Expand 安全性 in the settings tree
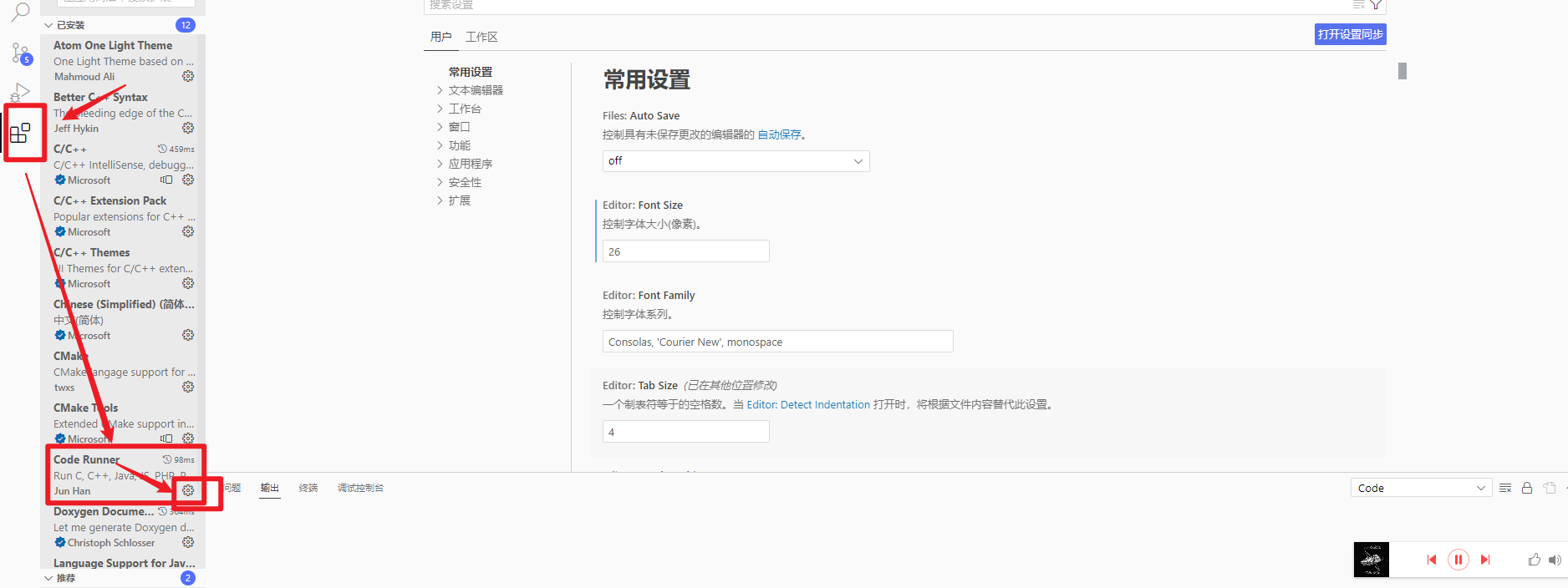1568x588 pixels. 440,182
